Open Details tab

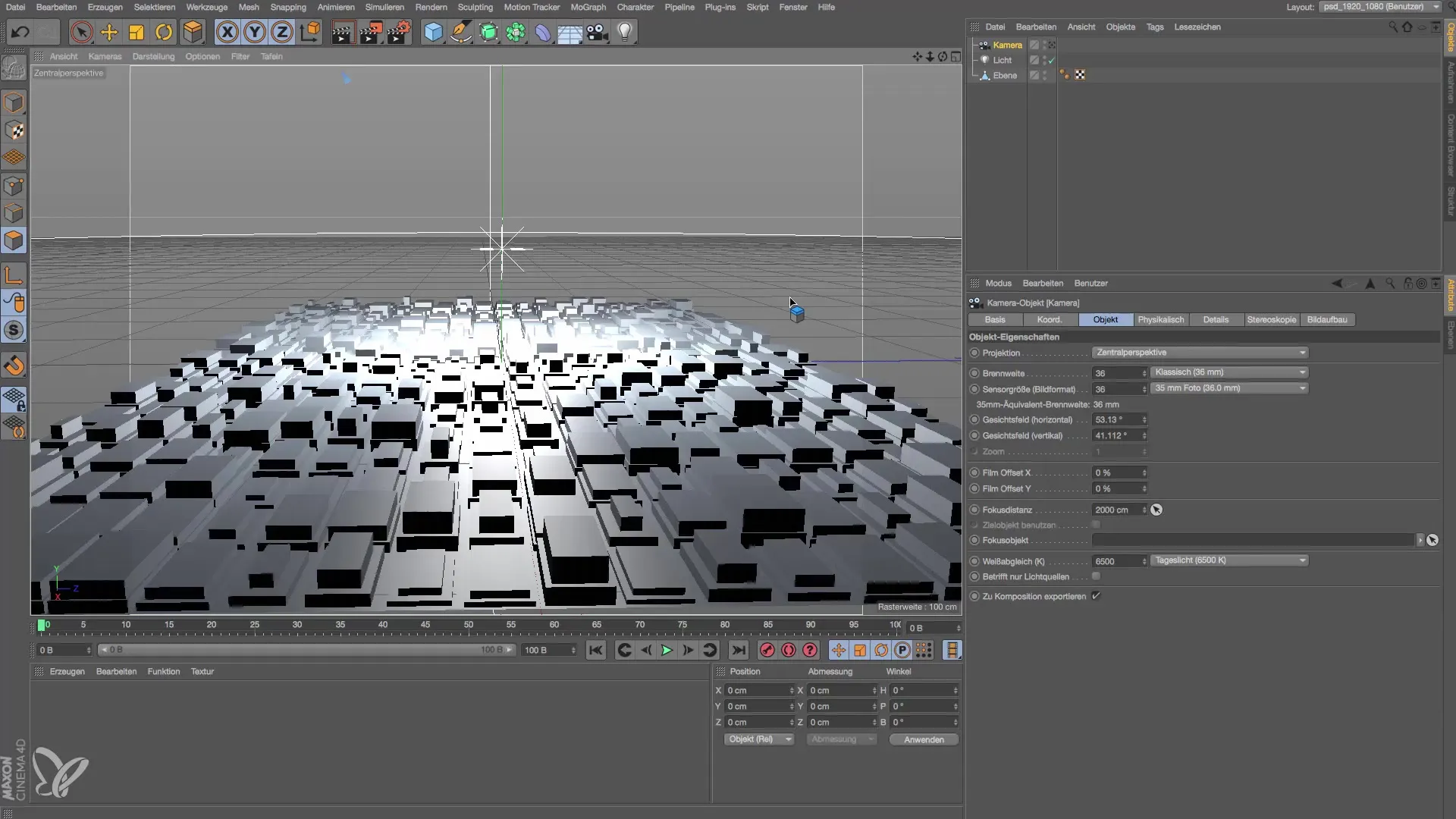[1216, 319]
